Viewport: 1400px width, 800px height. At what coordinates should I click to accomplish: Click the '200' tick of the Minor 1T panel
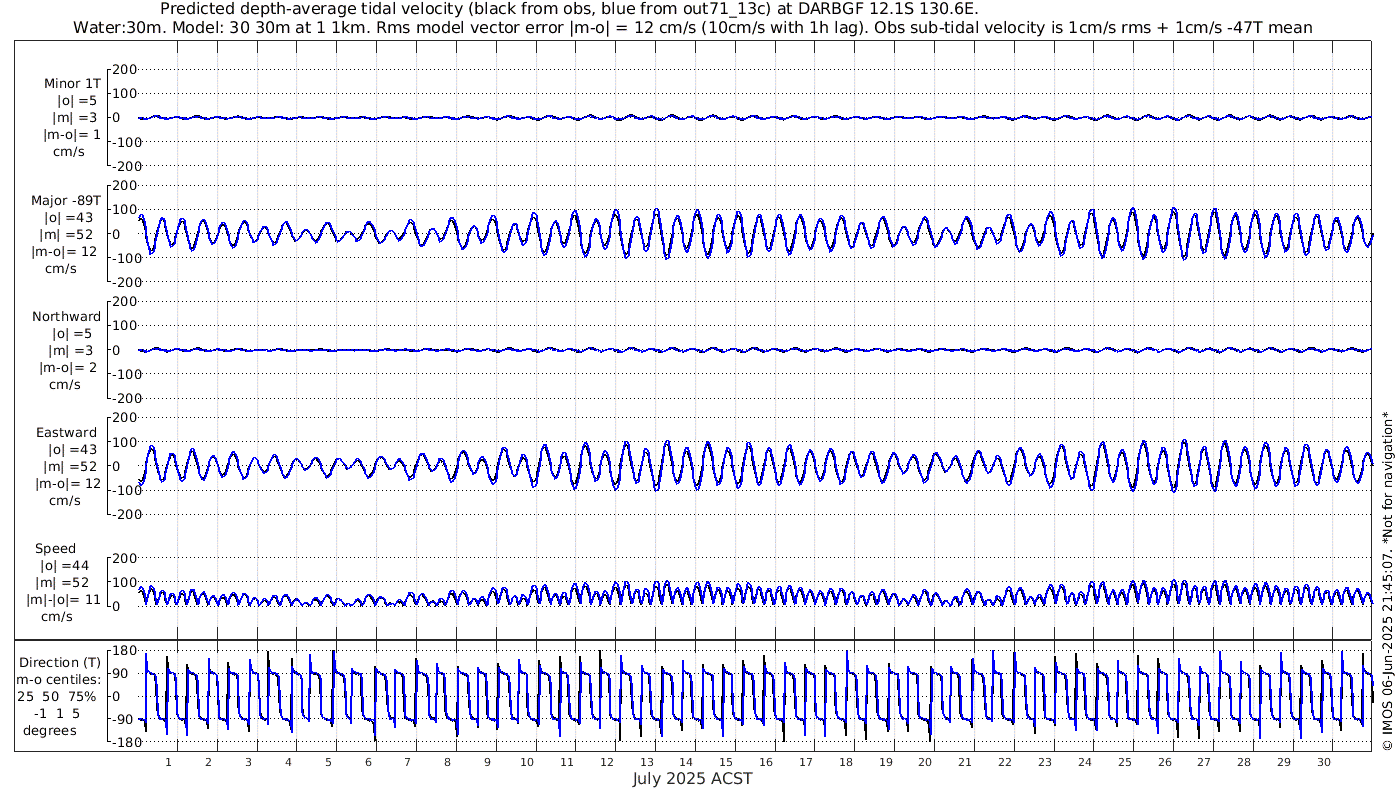[123, 69]
